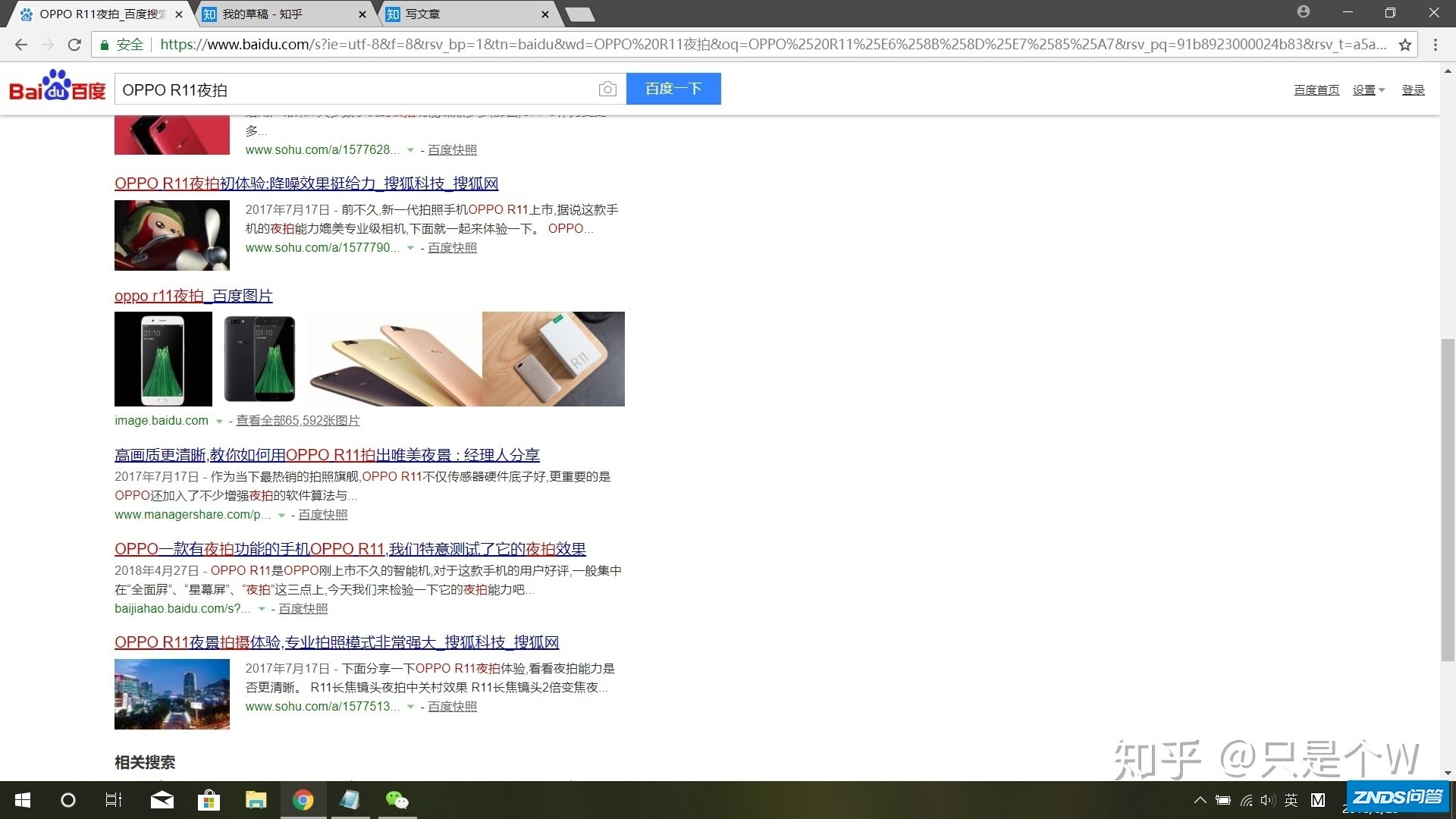Open File Explorer from taskbar
1456x819 pixels.
click(256, 800)
